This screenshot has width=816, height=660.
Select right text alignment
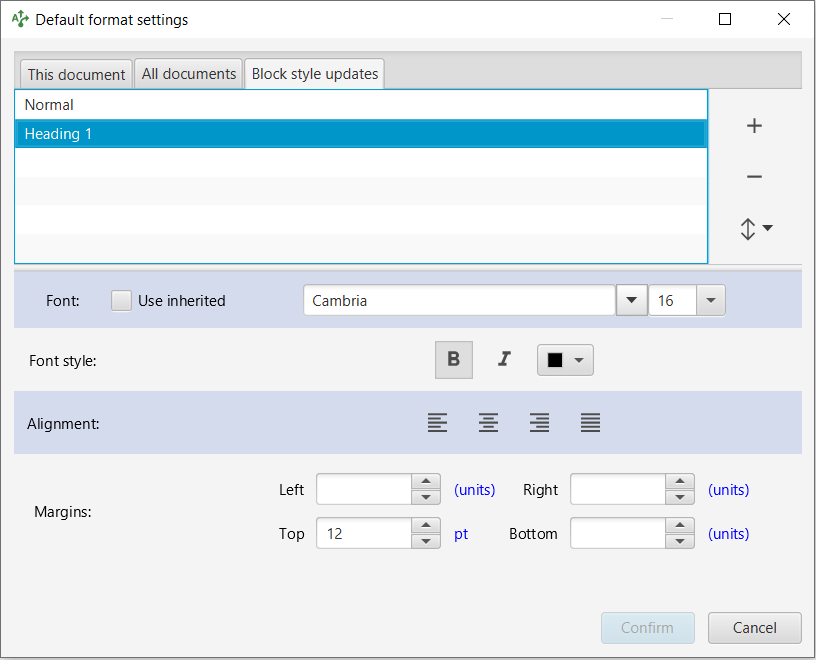click(x=539, y=423)
